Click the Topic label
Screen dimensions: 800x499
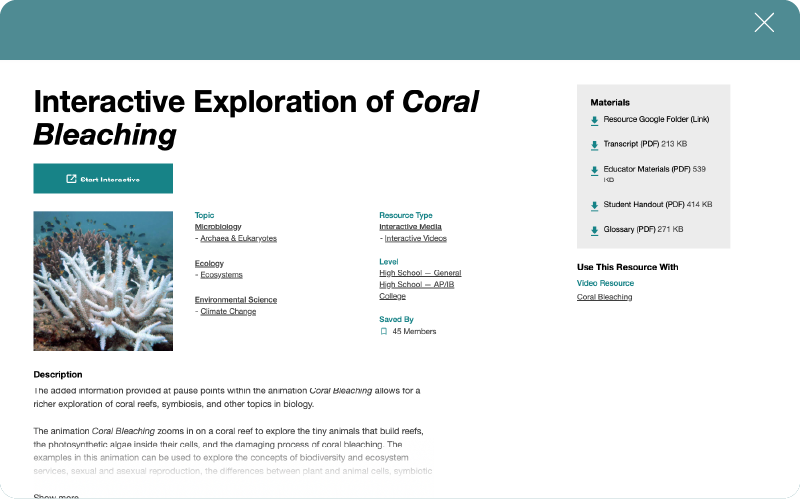[204, 215]
